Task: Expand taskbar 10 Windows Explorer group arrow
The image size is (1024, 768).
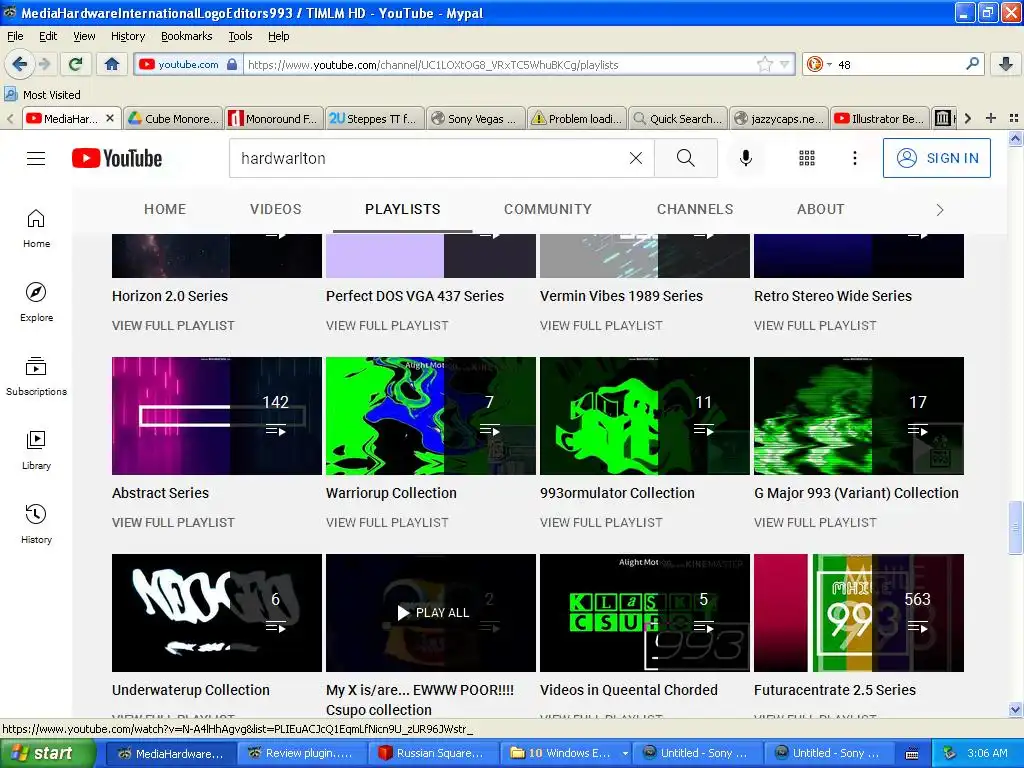Action: click(x=625, y=753)
